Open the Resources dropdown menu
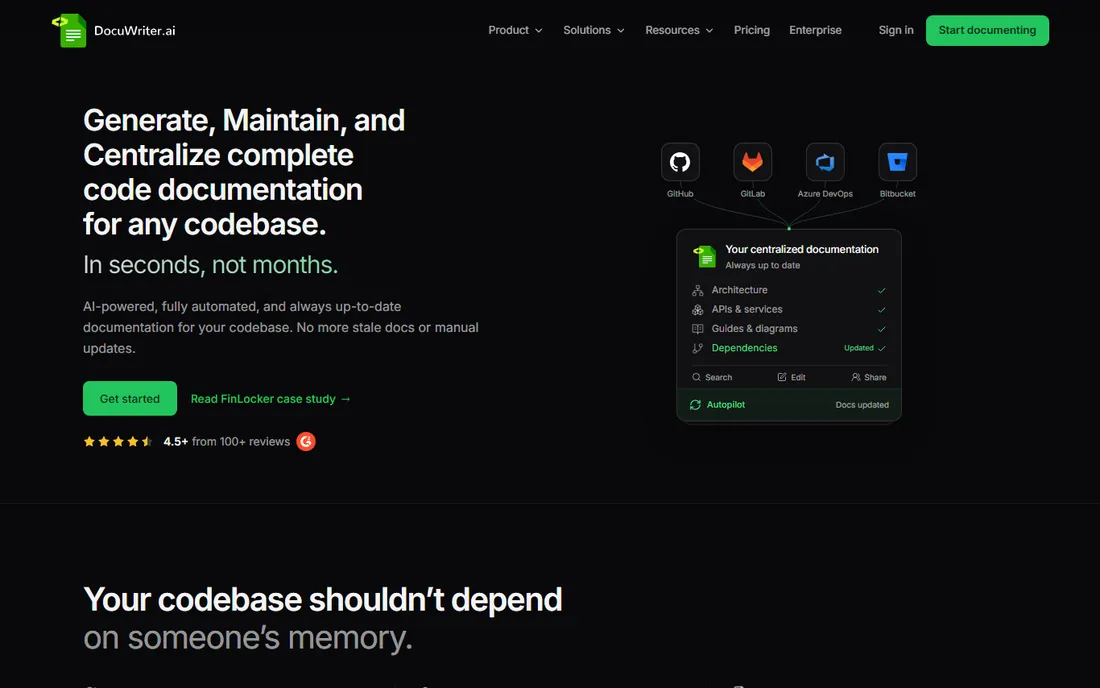 tap(679, 30)
